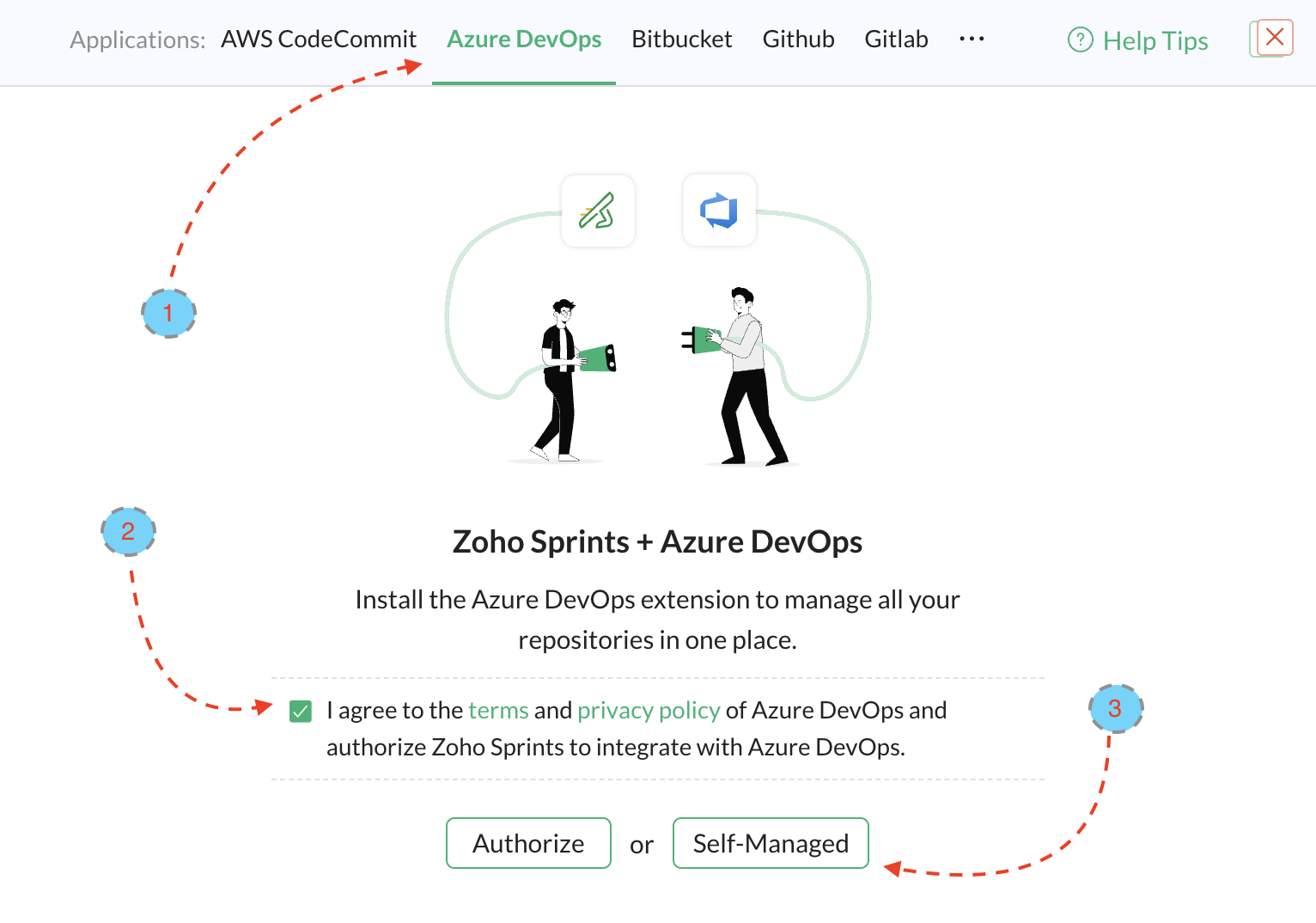Expand more applications via the ellipsis
Image resolution: width=1316 pixels, height=923 pixels.
(972, 39)
